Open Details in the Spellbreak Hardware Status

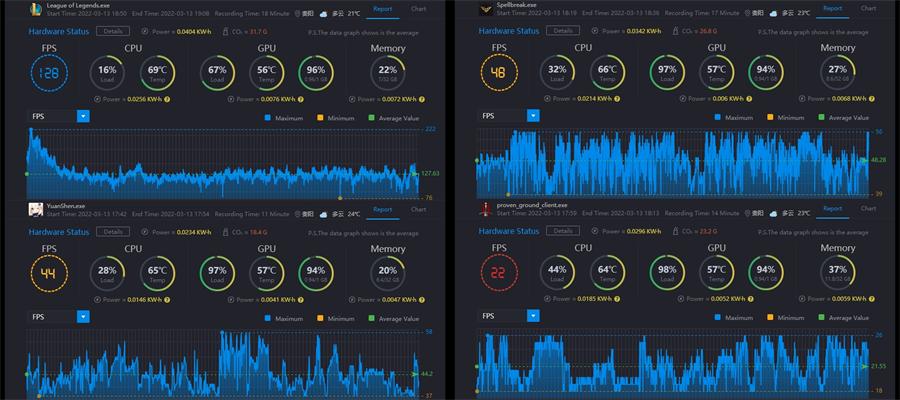pos(562,31)
